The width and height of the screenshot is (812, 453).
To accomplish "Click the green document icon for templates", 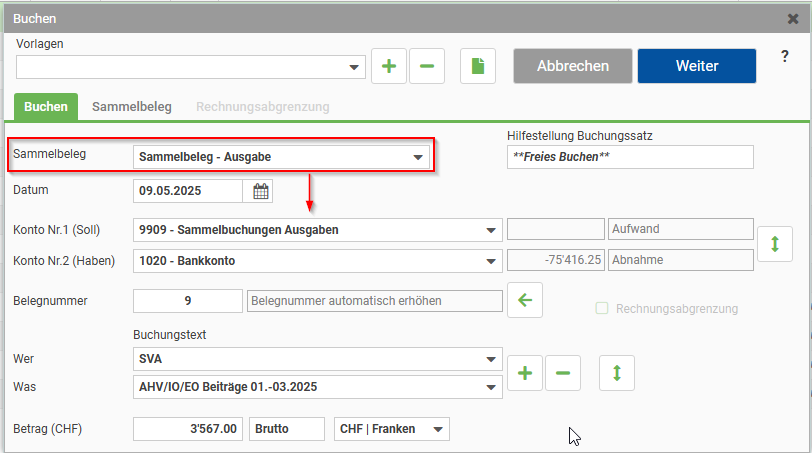I will click(478, 66).
